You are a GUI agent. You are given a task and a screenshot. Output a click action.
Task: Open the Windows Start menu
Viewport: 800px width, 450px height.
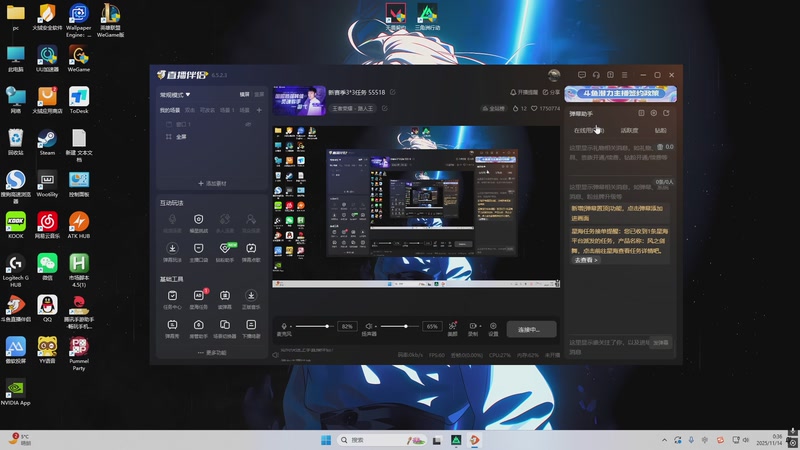click(326, 440)
